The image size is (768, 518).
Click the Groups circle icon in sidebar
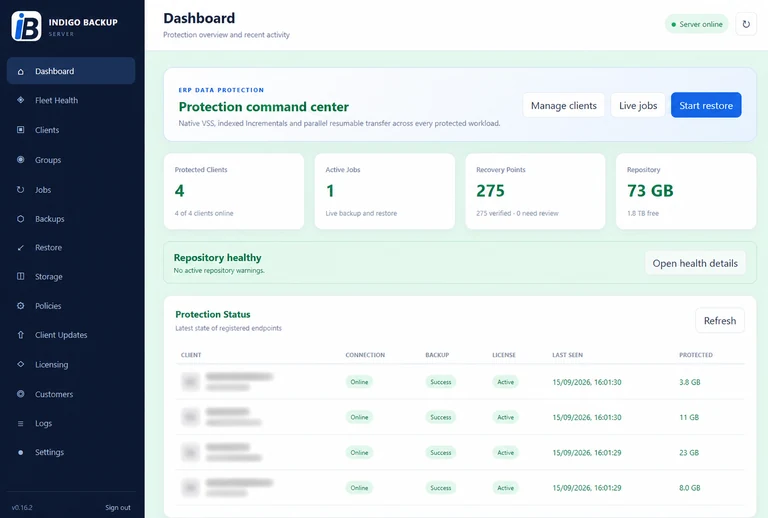click(x=21, y=160)
